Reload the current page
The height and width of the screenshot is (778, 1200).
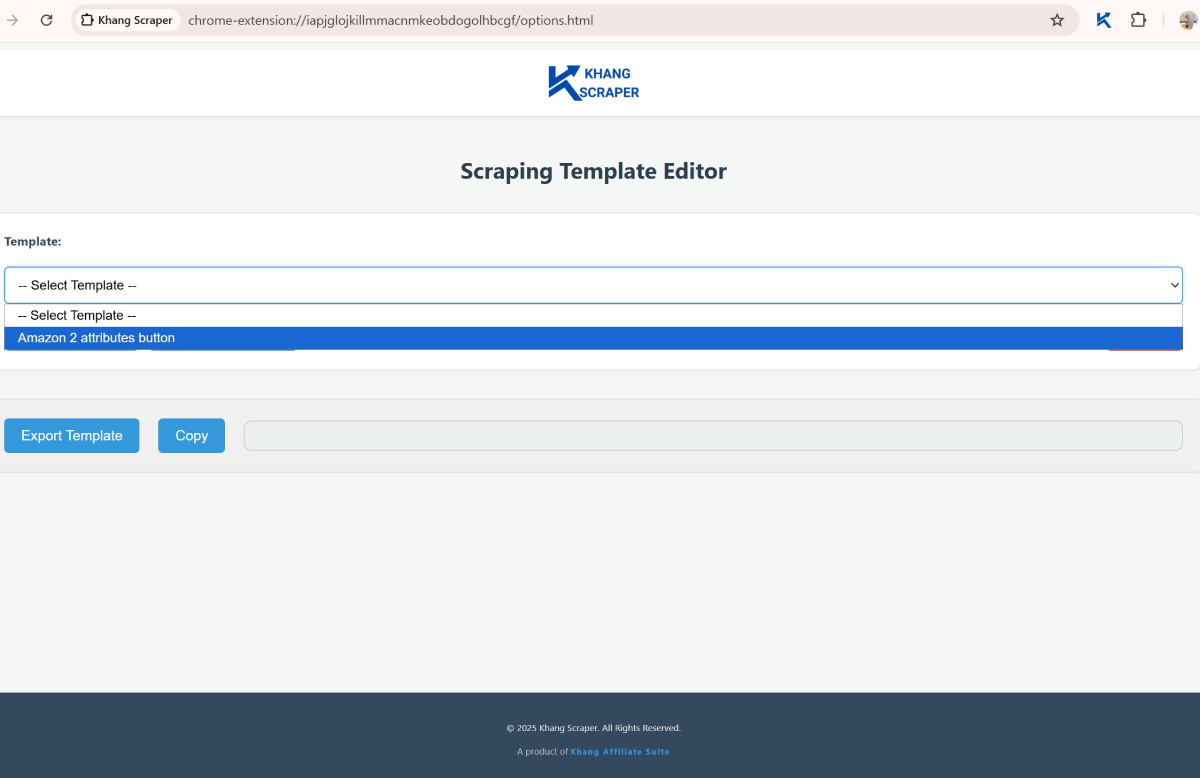pyautogui.click(x=46, y=19)
